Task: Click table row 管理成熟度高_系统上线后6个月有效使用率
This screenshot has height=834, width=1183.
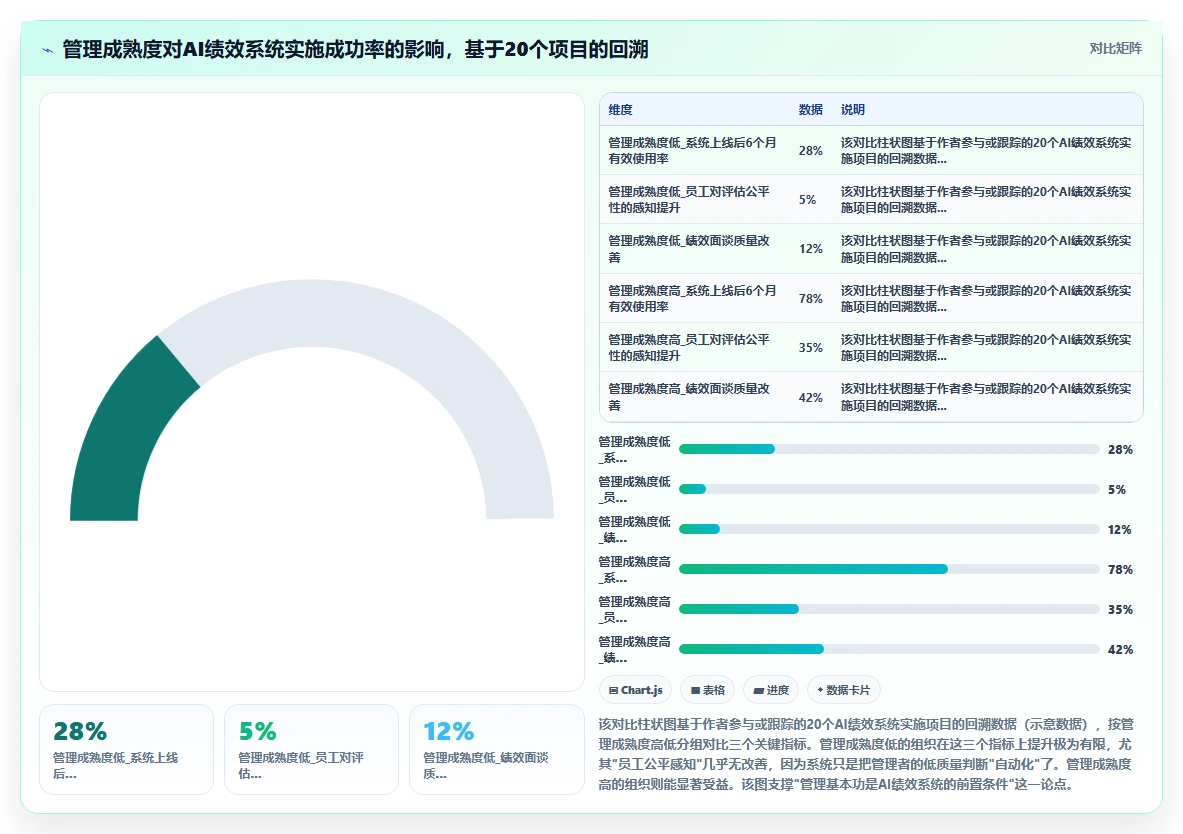Action: click(x=871, y=298)
